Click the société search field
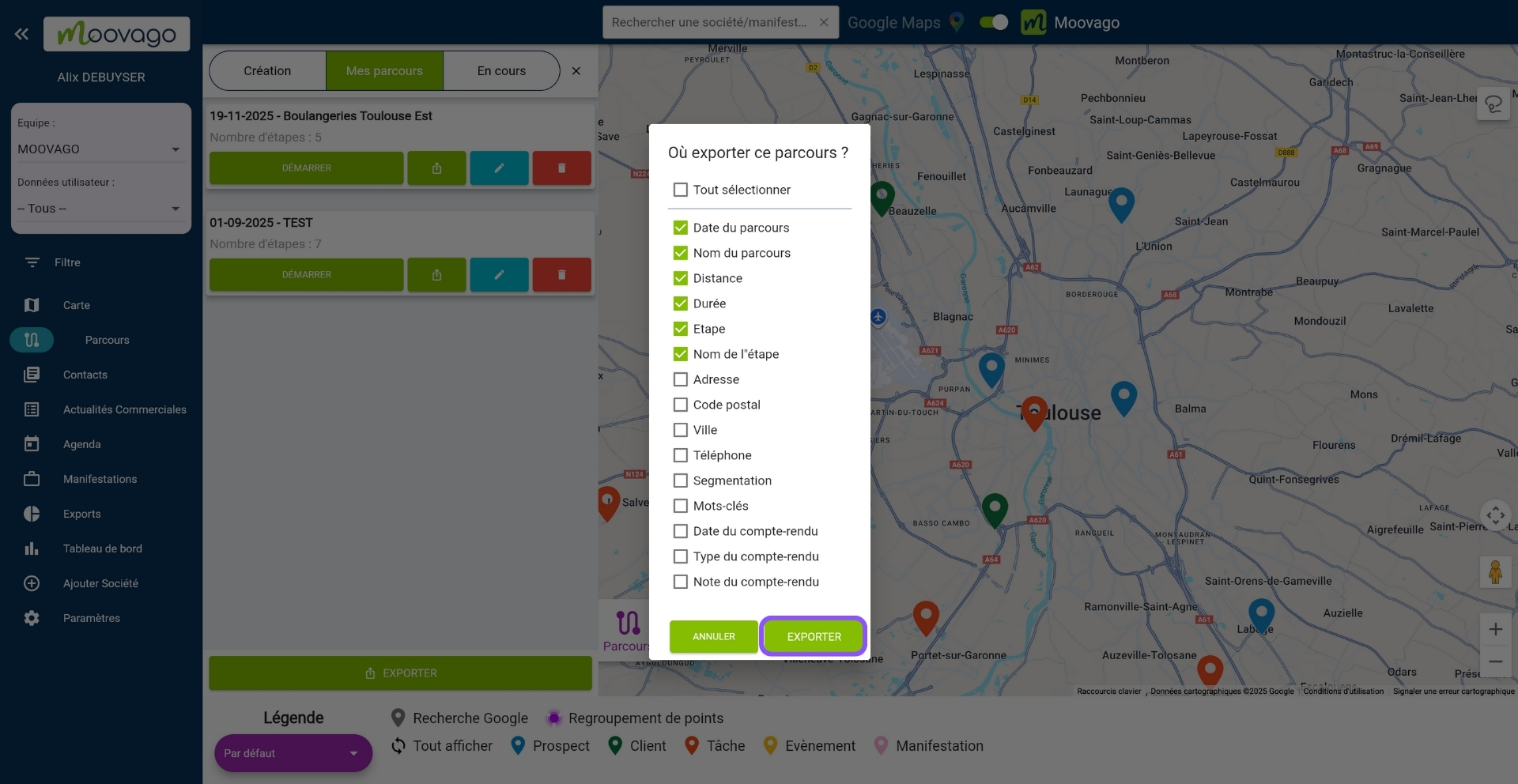 [x=712, y=22]
